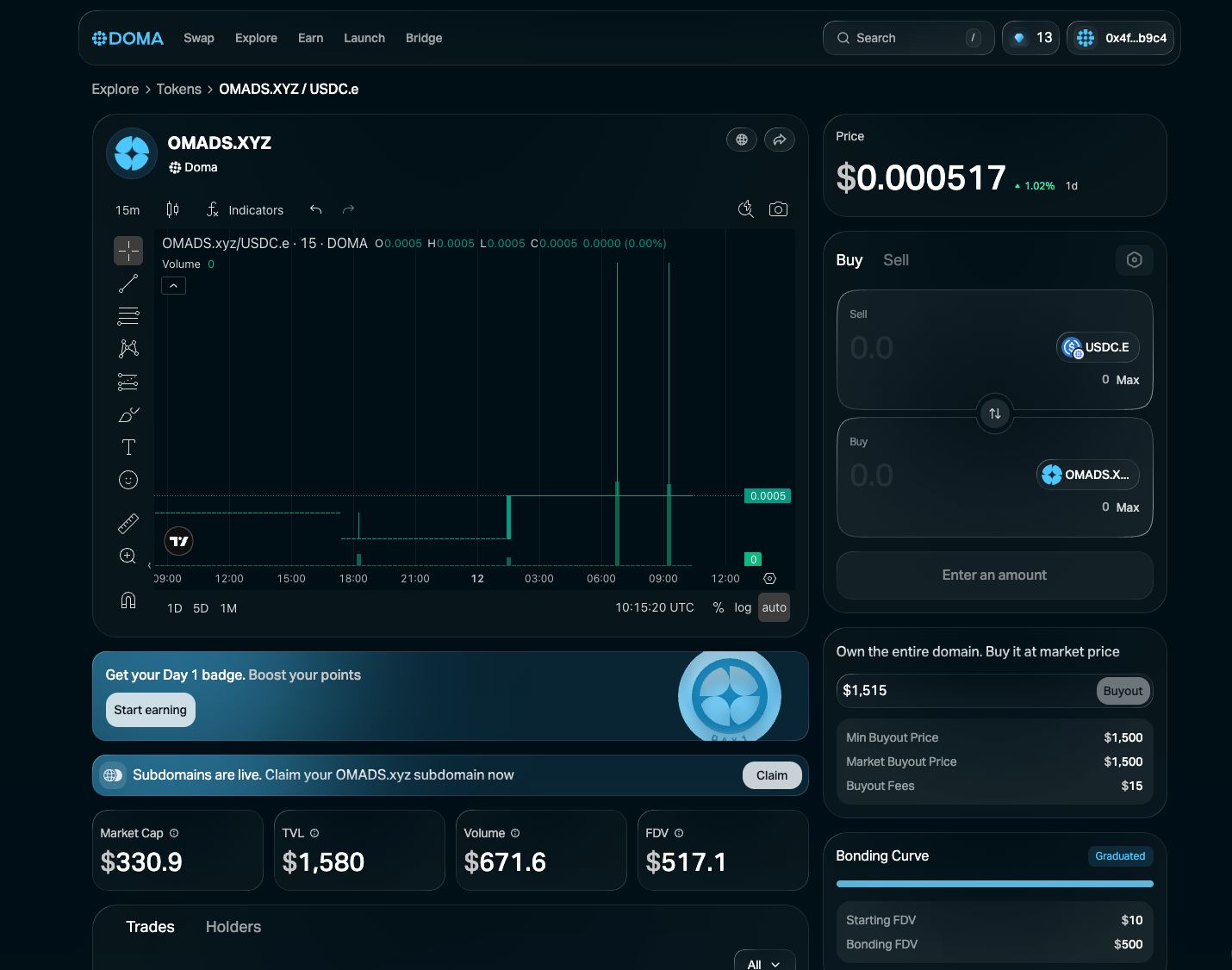1232x970 pixels.
Task: Select the 1M chart range
Action: (228, 608)
